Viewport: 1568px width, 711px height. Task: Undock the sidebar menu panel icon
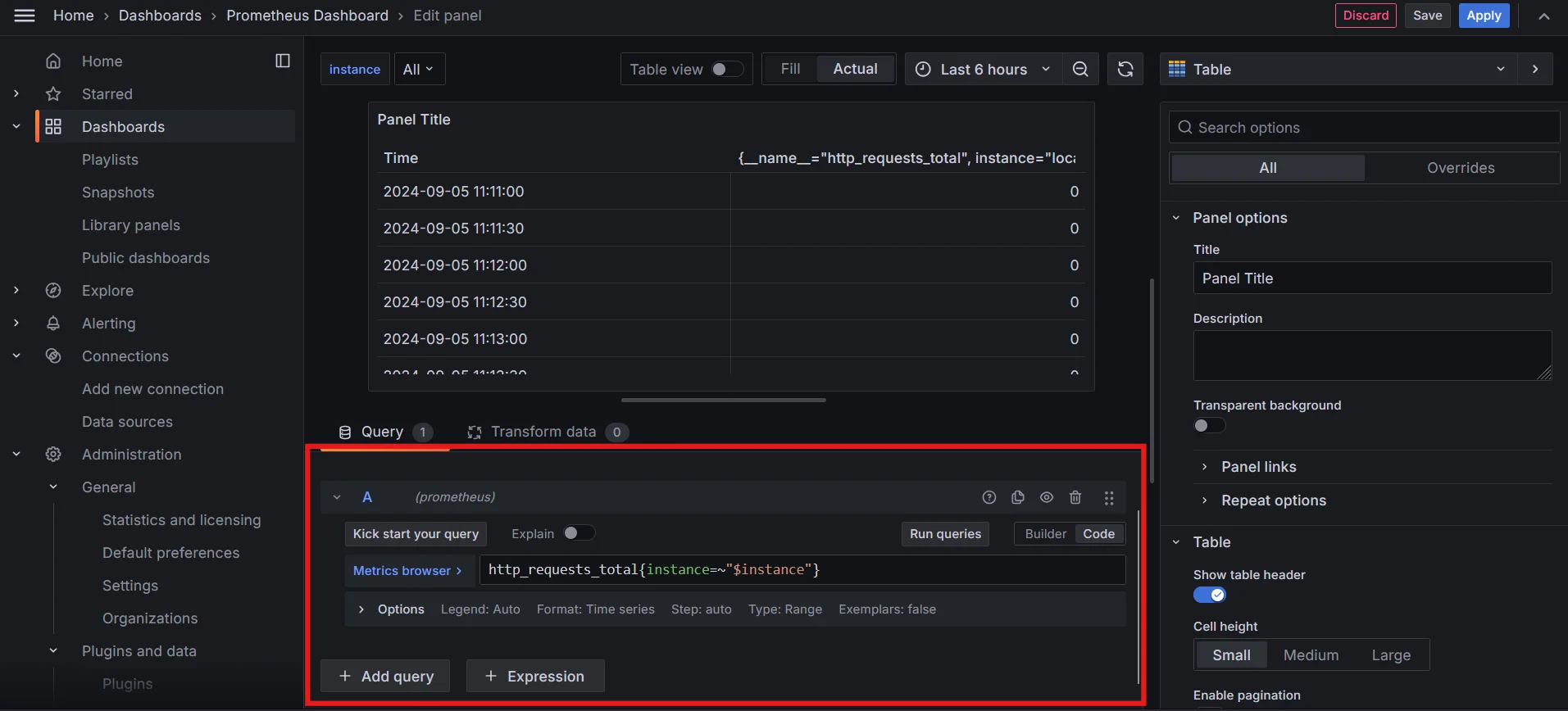coord(283,61)
